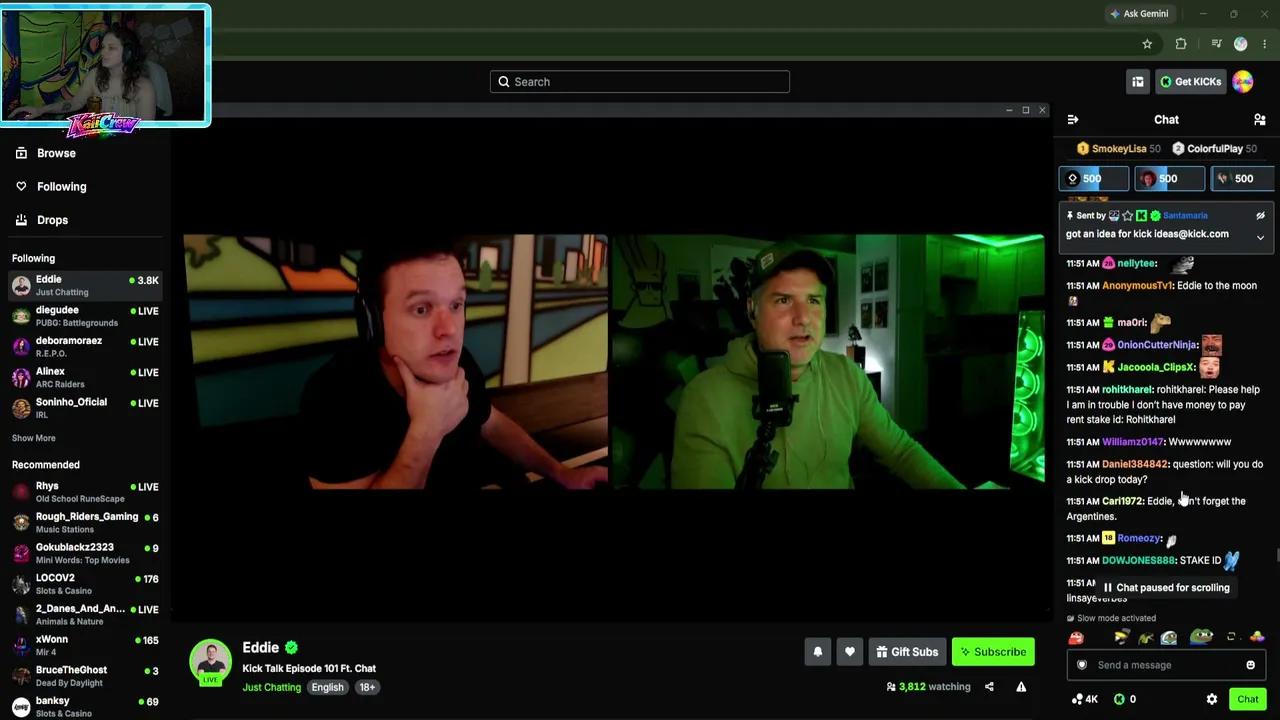This screenshot has height=720, width=1280.
Task: Hide the pinned message with the eye-slash icon
Action: 1260,216
